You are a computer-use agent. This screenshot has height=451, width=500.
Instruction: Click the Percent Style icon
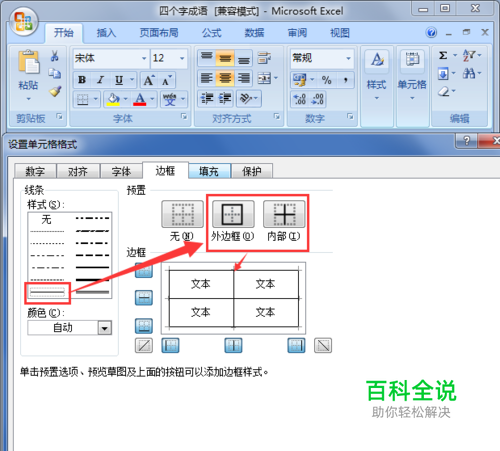pyautogui.click(x=327, y=80)
